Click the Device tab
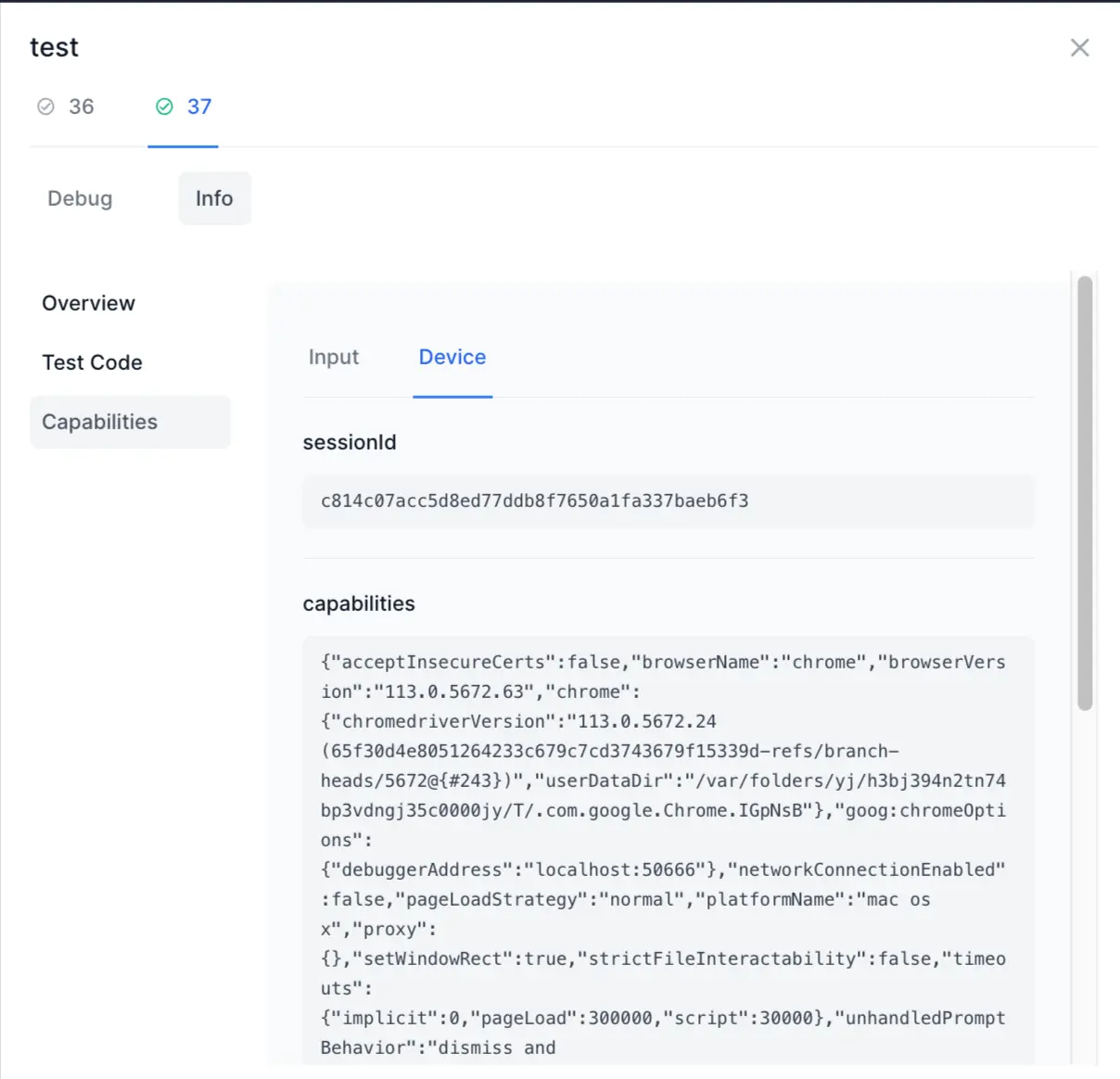The width and height of the screenshot is (1120, 1079). tap(452, 357)
